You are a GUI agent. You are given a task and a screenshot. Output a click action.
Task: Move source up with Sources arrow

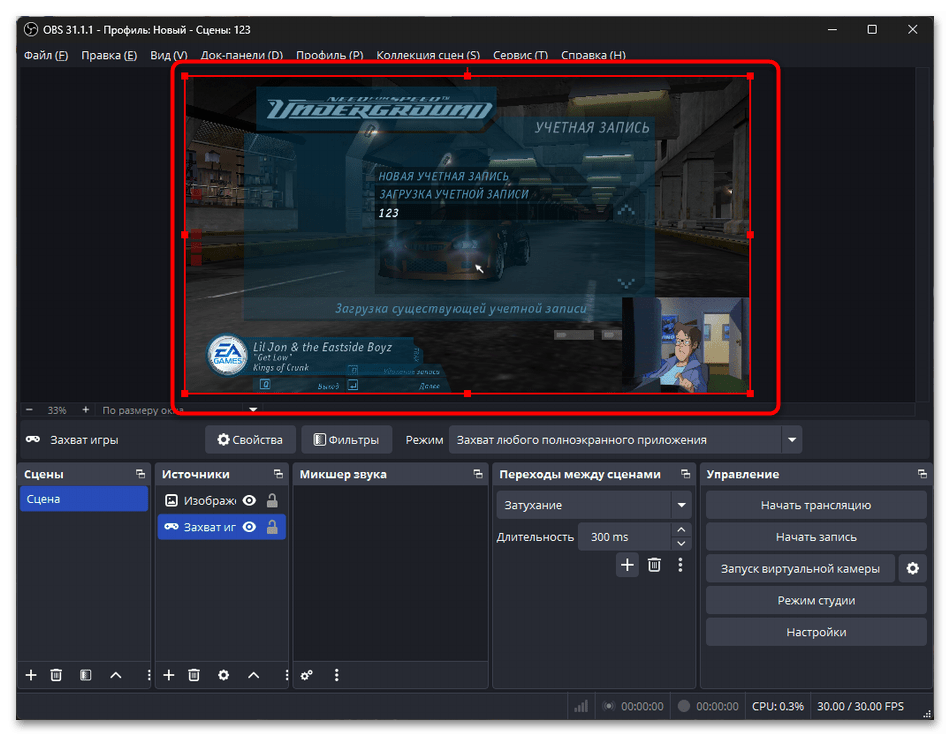coord(253,675)
